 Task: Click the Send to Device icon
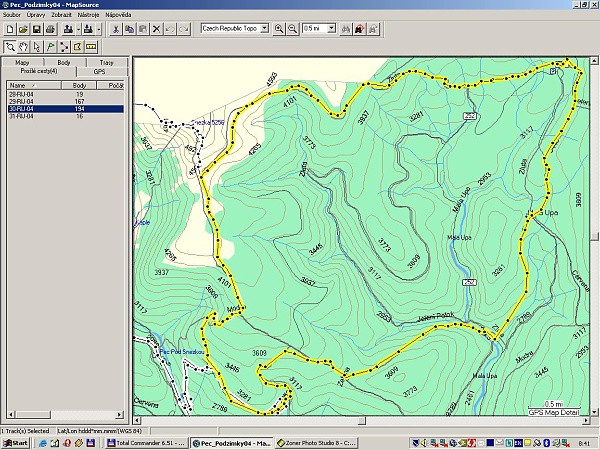click(68, 29)
